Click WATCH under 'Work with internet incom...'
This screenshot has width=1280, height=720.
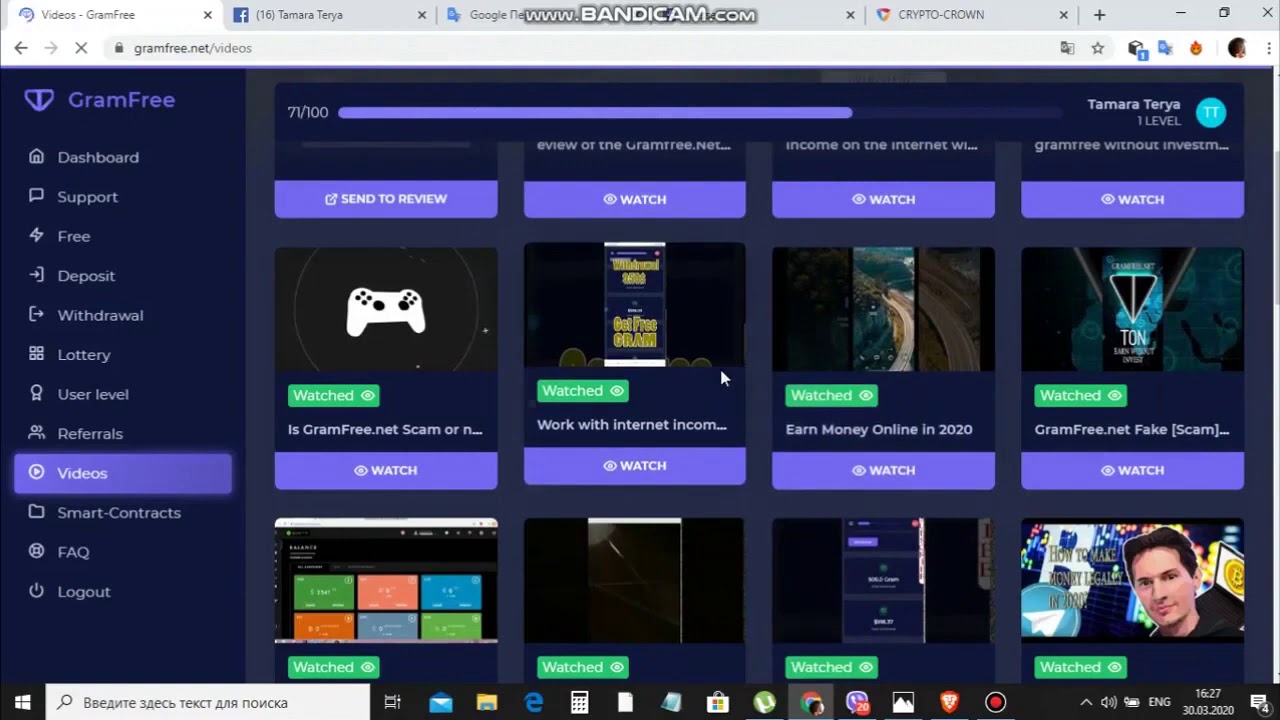pyautogui.click(x=635, y=466)
